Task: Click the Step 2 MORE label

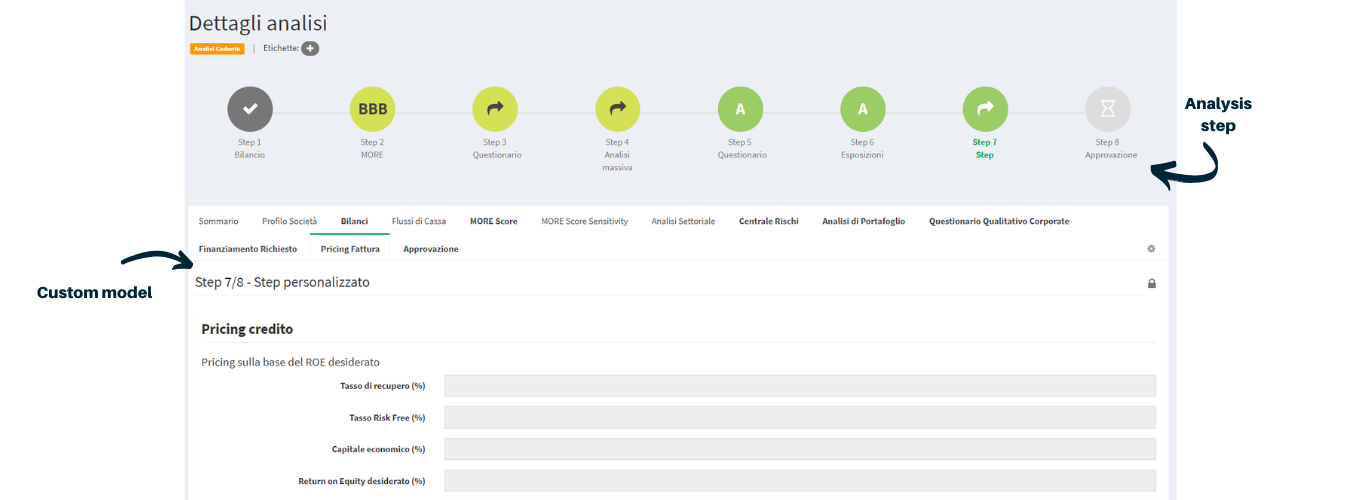Action: click(x=372, y=149)
